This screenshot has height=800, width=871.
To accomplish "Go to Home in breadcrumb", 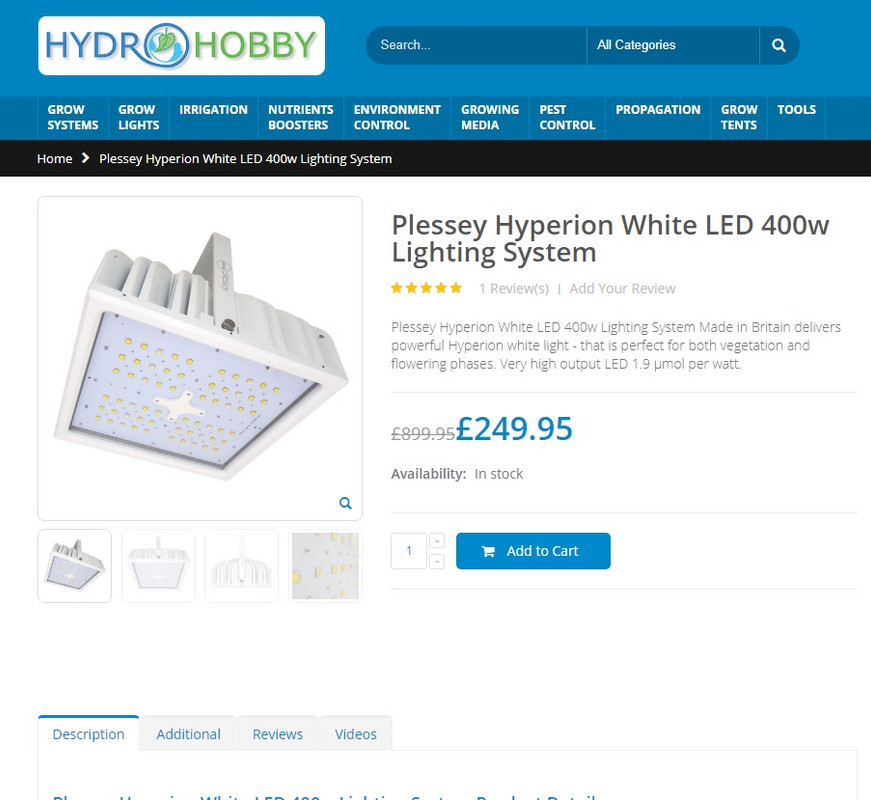I will [x=54, y=159].
